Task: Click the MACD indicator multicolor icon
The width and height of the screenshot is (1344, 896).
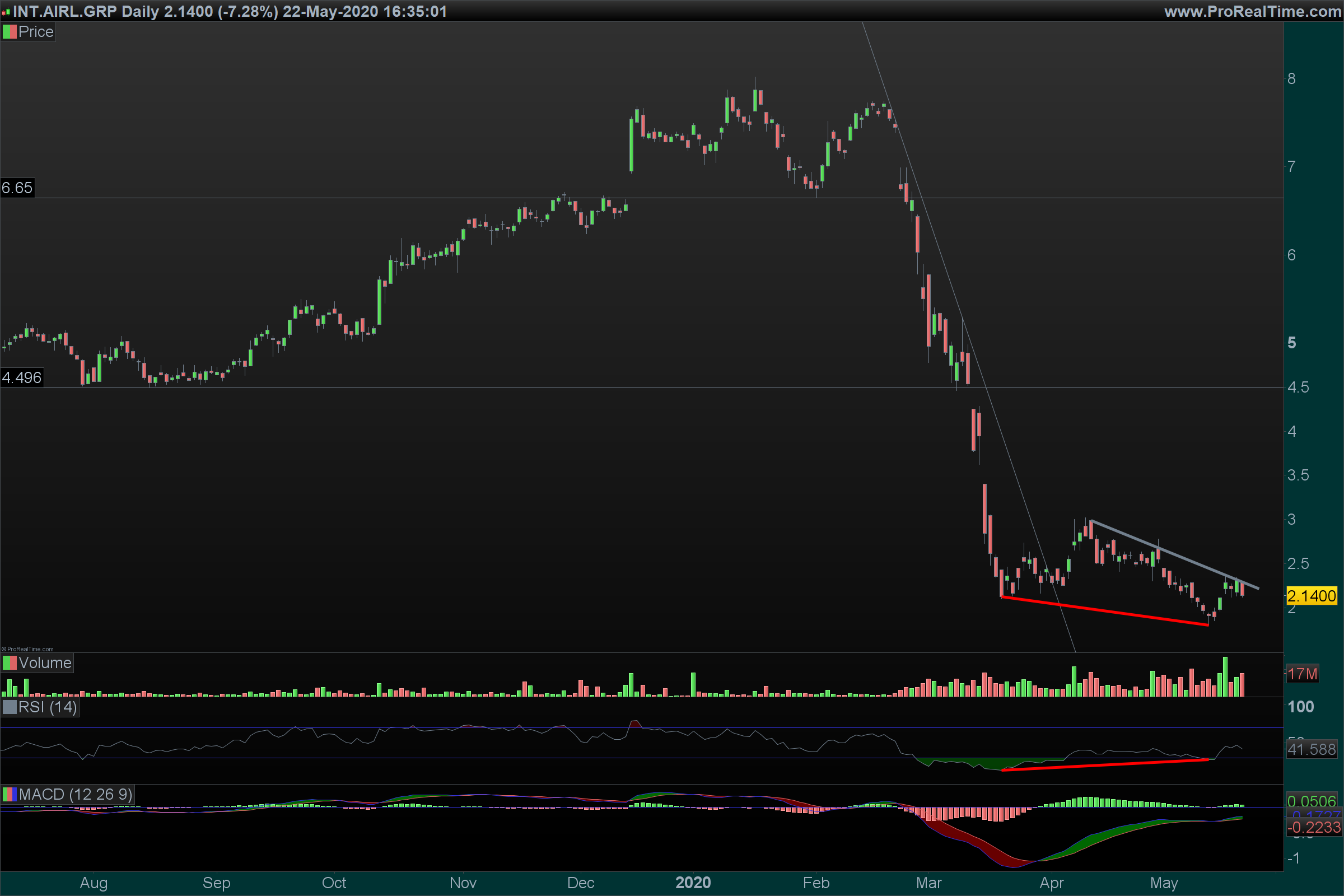Action: (x=9, y=794)
